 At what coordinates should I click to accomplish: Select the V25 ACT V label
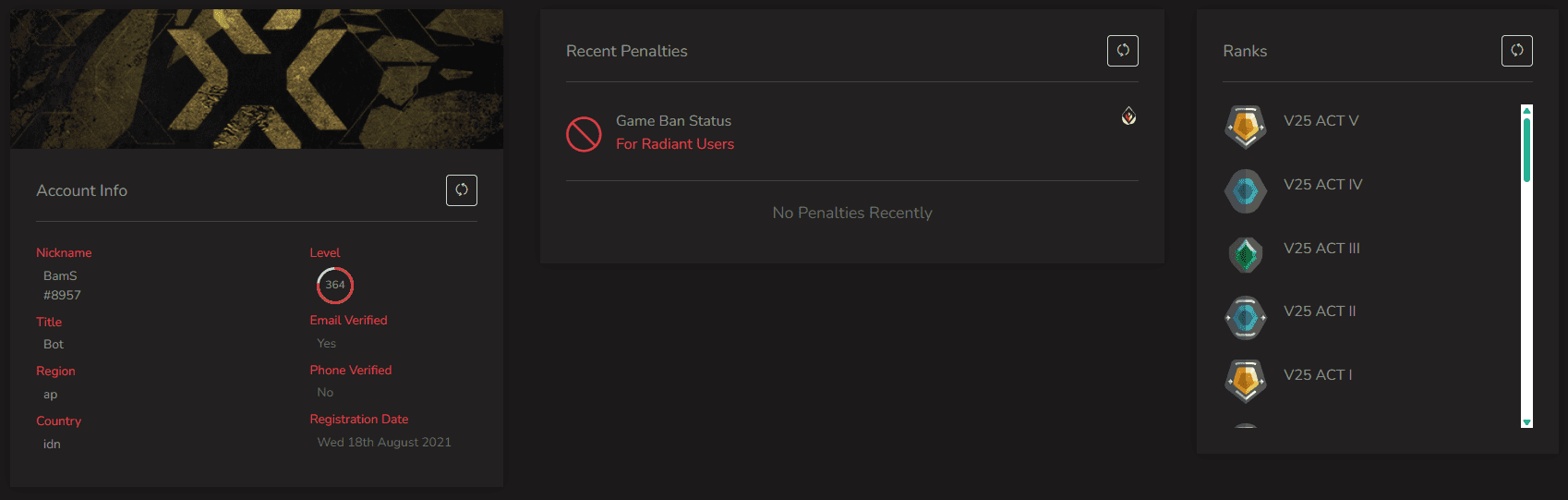[1321, 121]
